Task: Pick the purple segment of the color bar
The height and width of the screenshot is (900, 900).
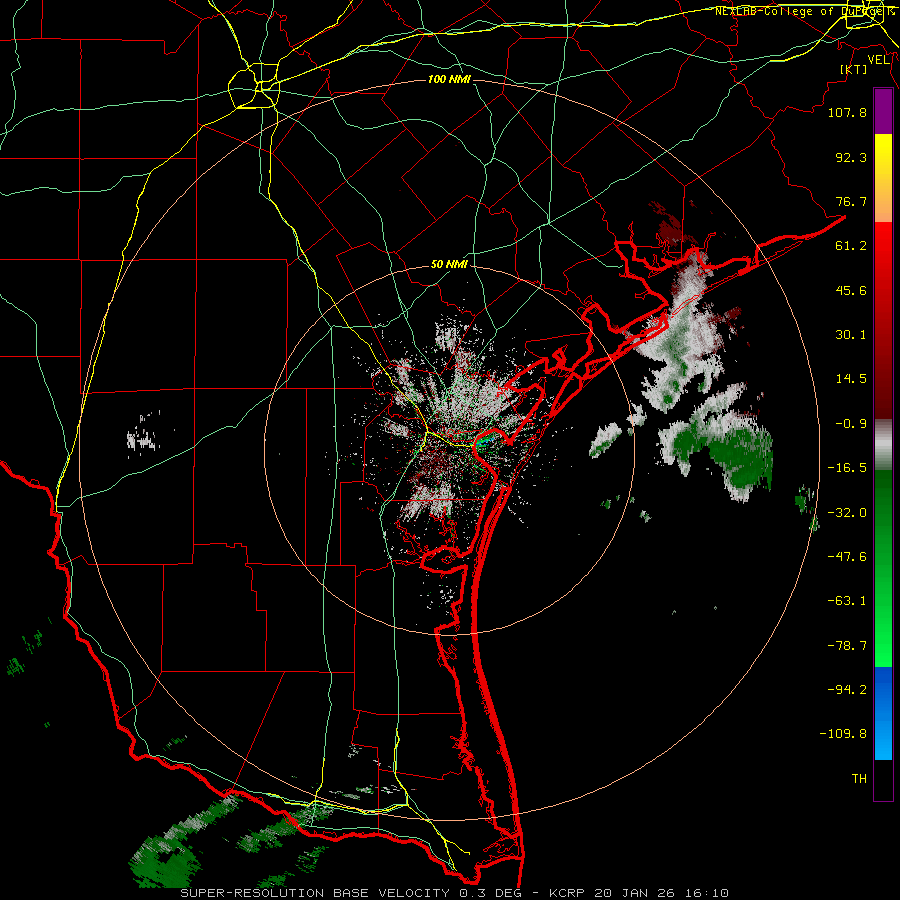Action: coord(883,112)
